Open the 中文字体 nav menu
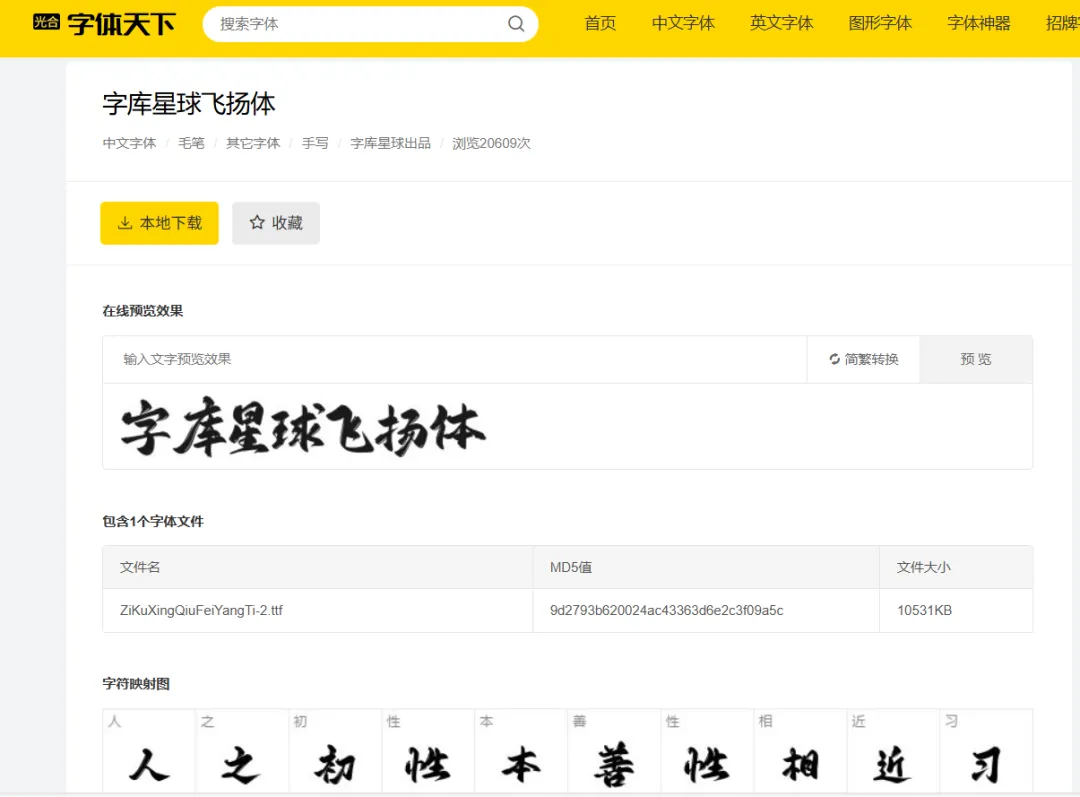Screen dimensions: 1080x797 click(683, 23)
